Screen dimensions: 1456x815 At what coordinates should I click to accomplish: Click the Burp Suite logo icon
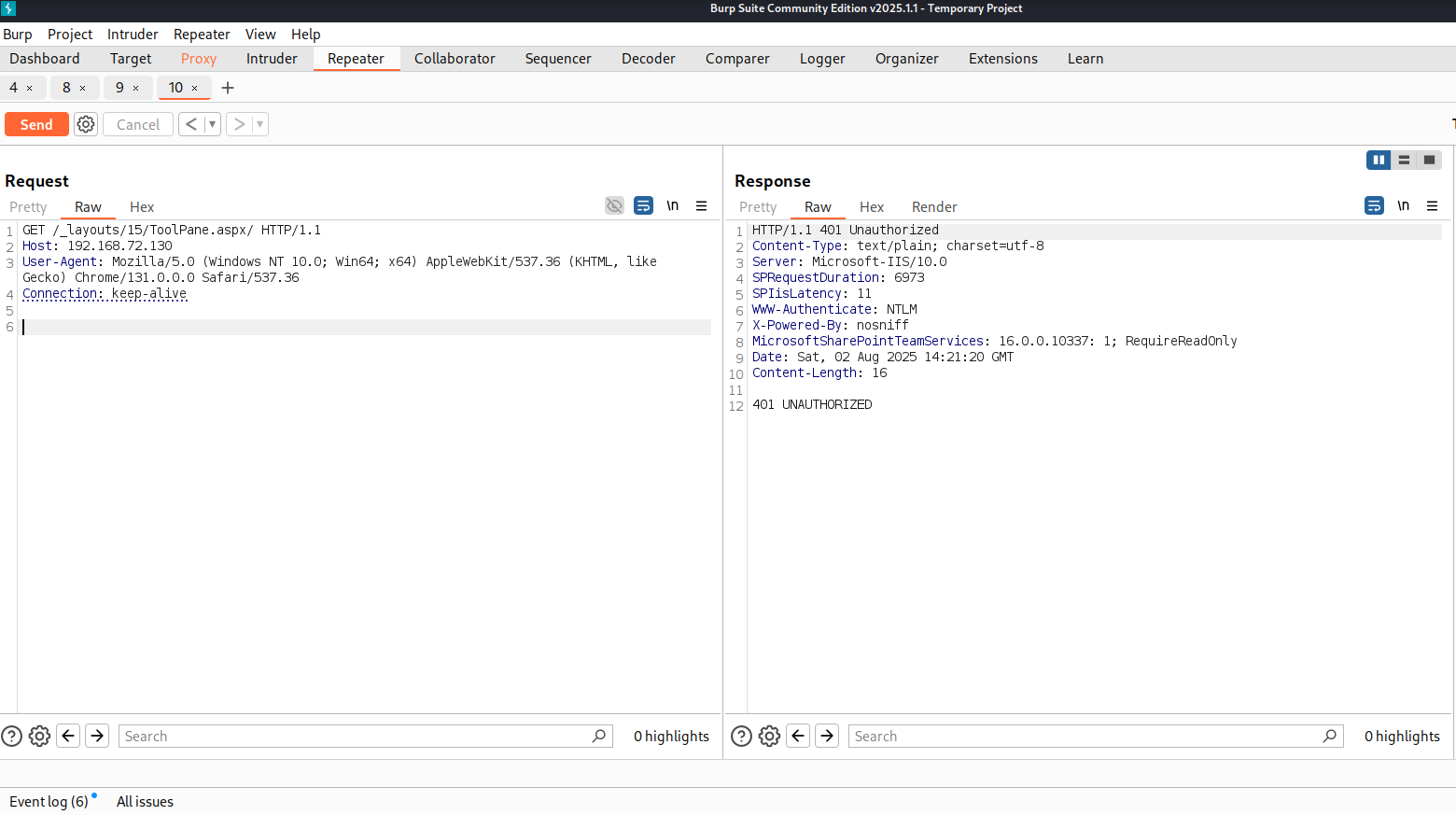(x=8, y=8)
